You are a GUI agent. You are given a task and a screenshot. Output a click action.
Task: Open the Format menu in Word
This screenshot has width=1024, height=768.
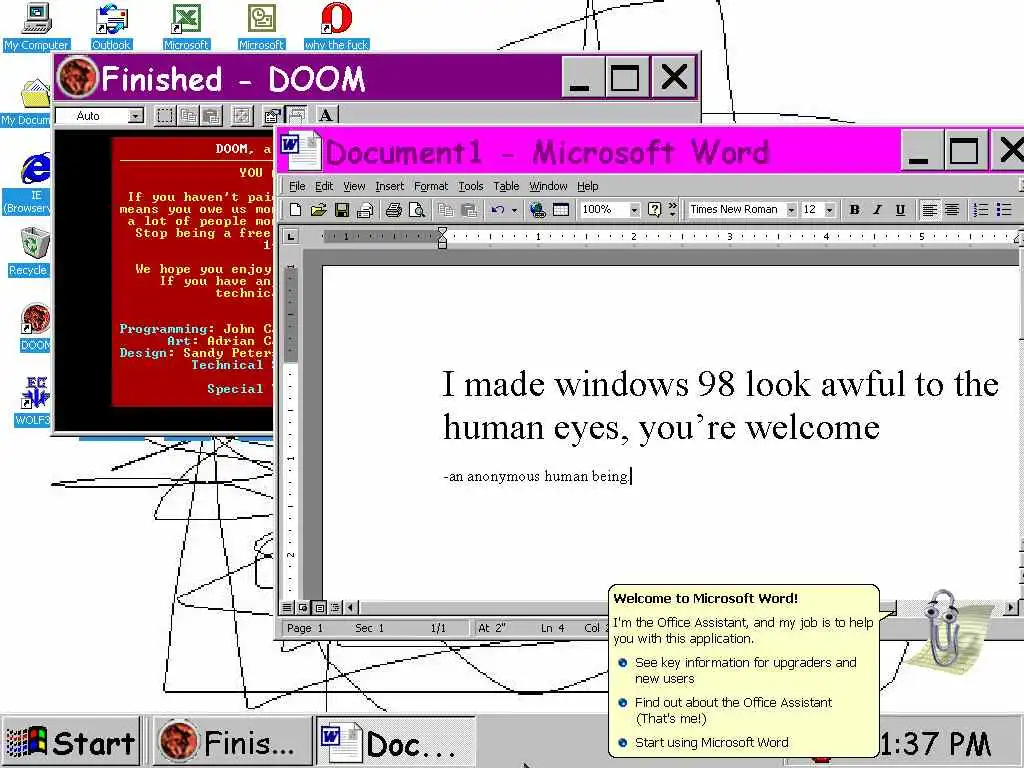(x=431, y=186)
